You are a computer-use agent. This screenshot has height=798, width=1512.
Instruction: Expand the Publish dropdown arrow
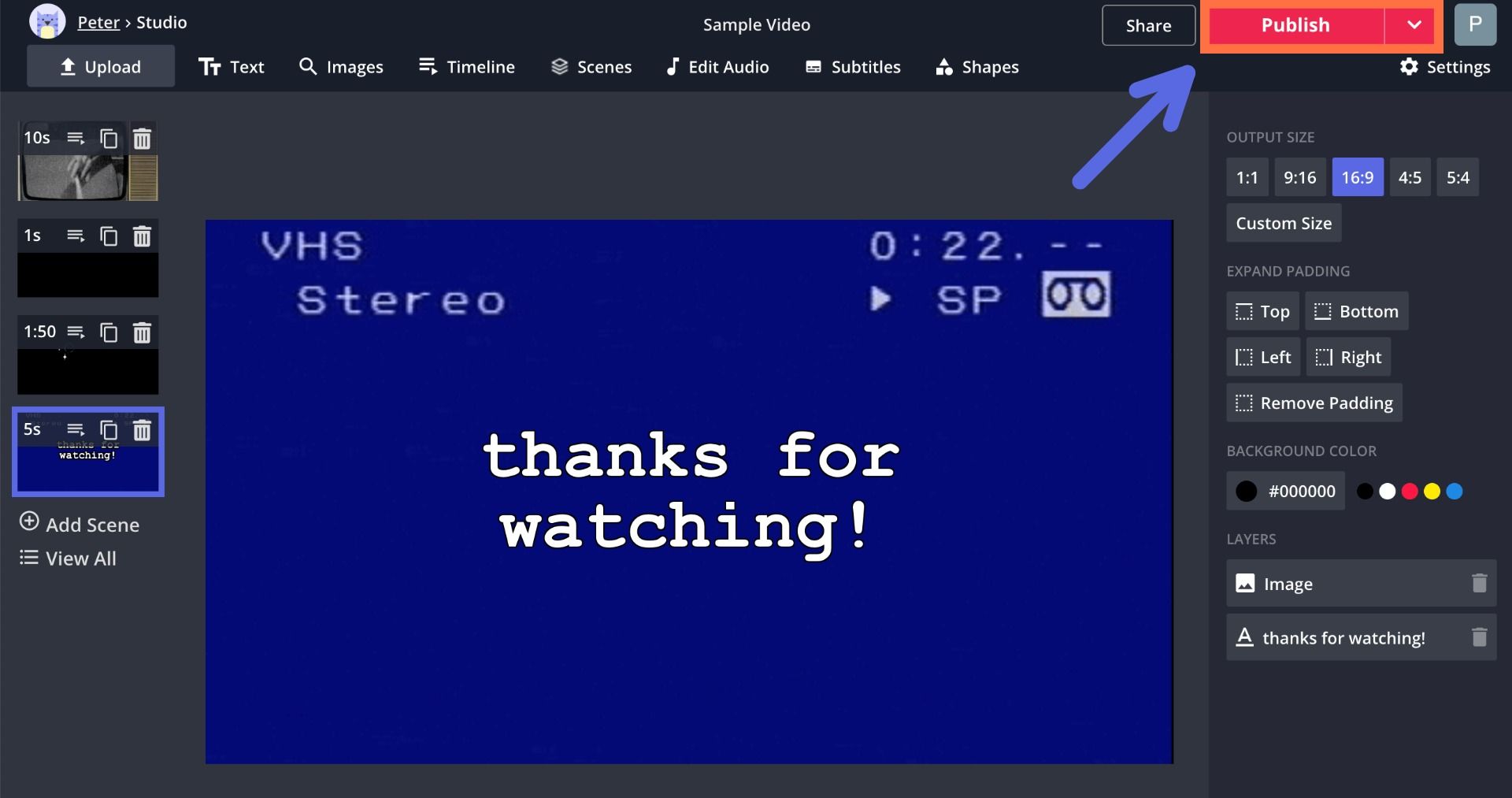1414,25
